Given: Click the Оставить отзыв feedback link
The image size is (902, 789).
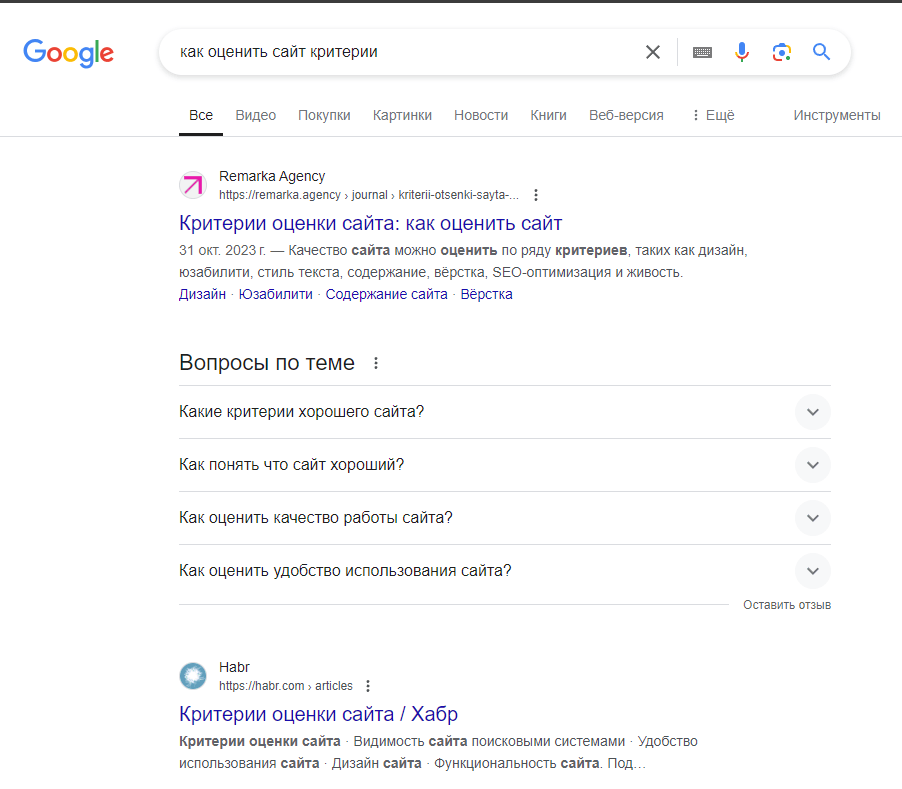Looking at the screenshot, I should point(787,605).
